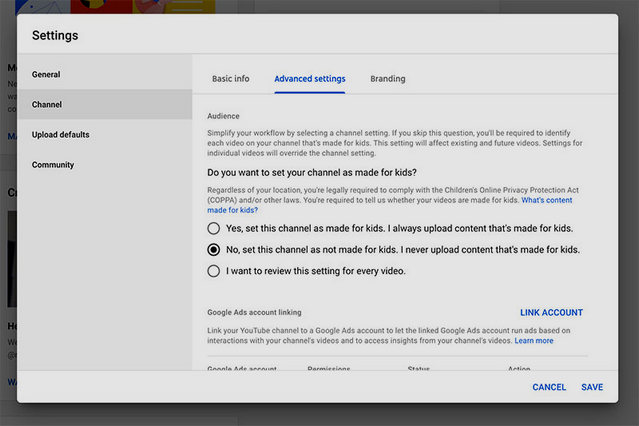Click the Settings dialog title

(x=55, y=35)
